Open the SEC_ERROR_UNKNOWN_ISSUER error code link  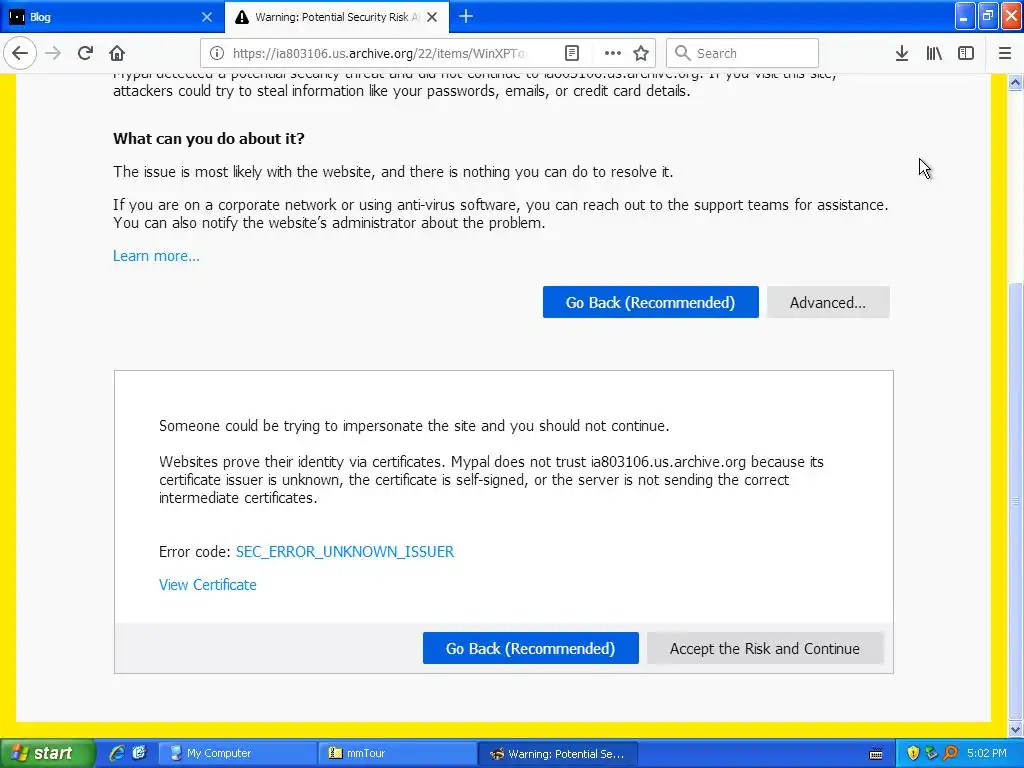[345, 552]
